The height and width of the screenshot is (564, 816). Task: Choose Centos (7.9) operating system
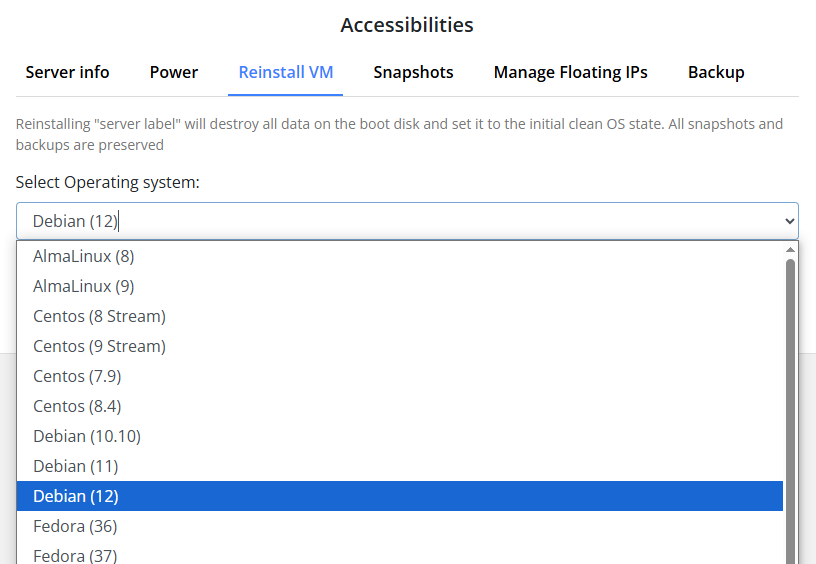[x=77, y=376]
